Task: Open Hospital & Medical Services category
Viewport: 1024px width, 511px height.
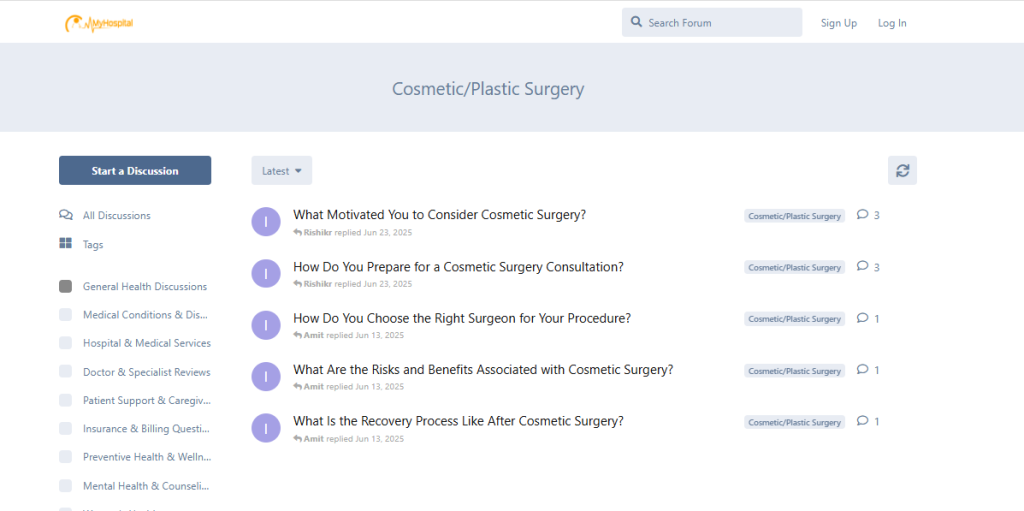Action: 146,343
